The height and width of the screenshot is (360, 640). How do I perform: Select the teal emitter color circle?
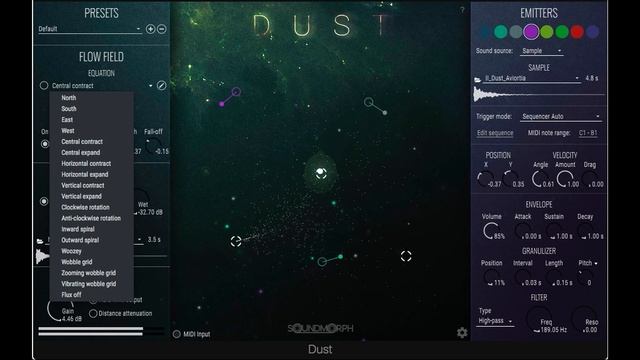501,31
